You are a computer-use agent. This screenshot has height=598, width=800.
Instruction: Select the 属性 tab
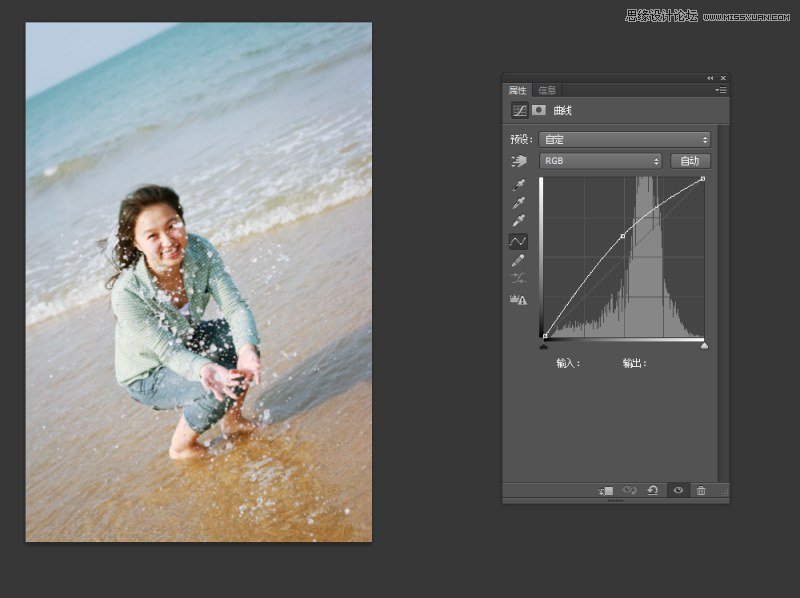519,88
